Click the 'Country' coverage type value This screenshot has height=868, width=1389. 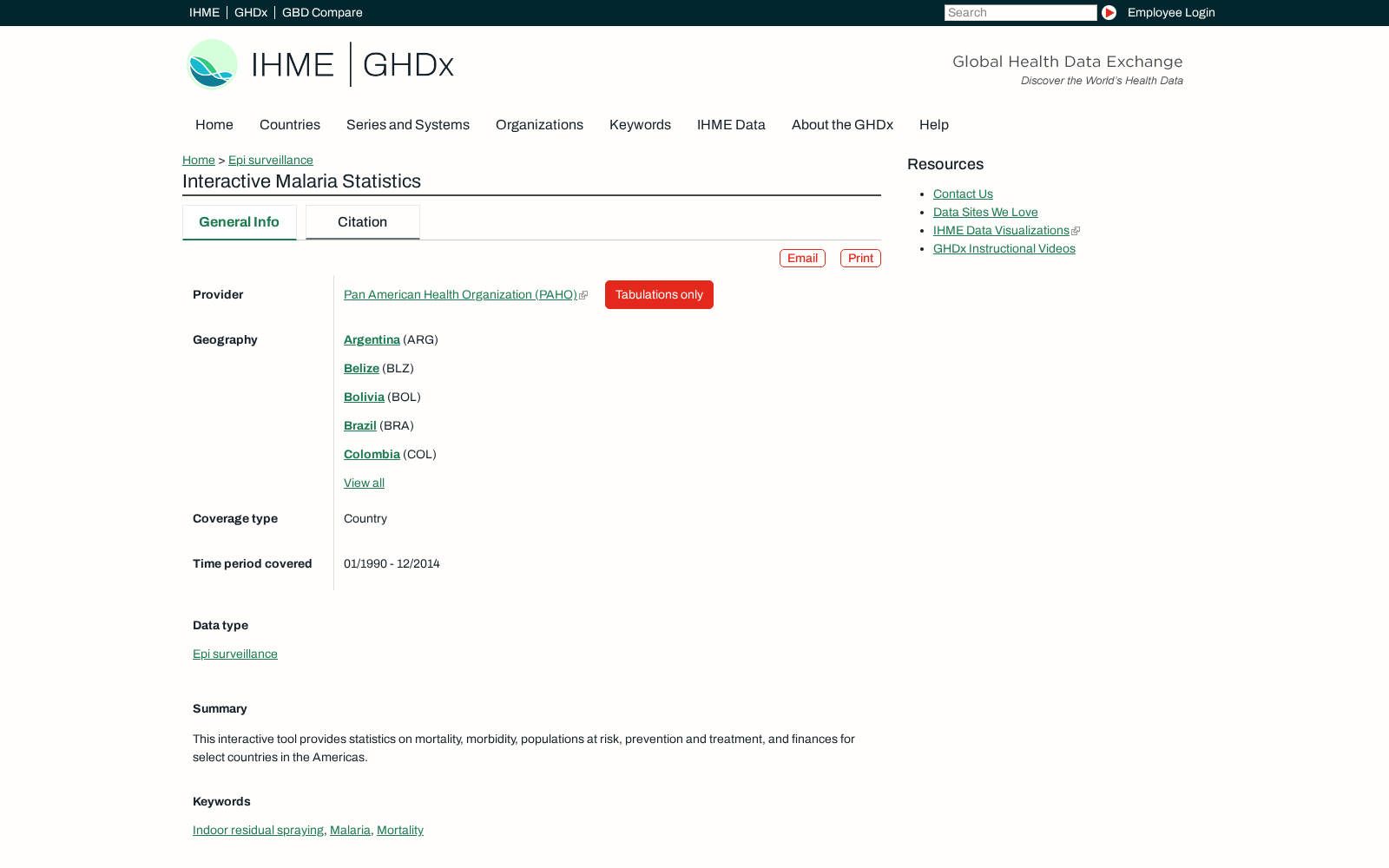click(365, 519)
